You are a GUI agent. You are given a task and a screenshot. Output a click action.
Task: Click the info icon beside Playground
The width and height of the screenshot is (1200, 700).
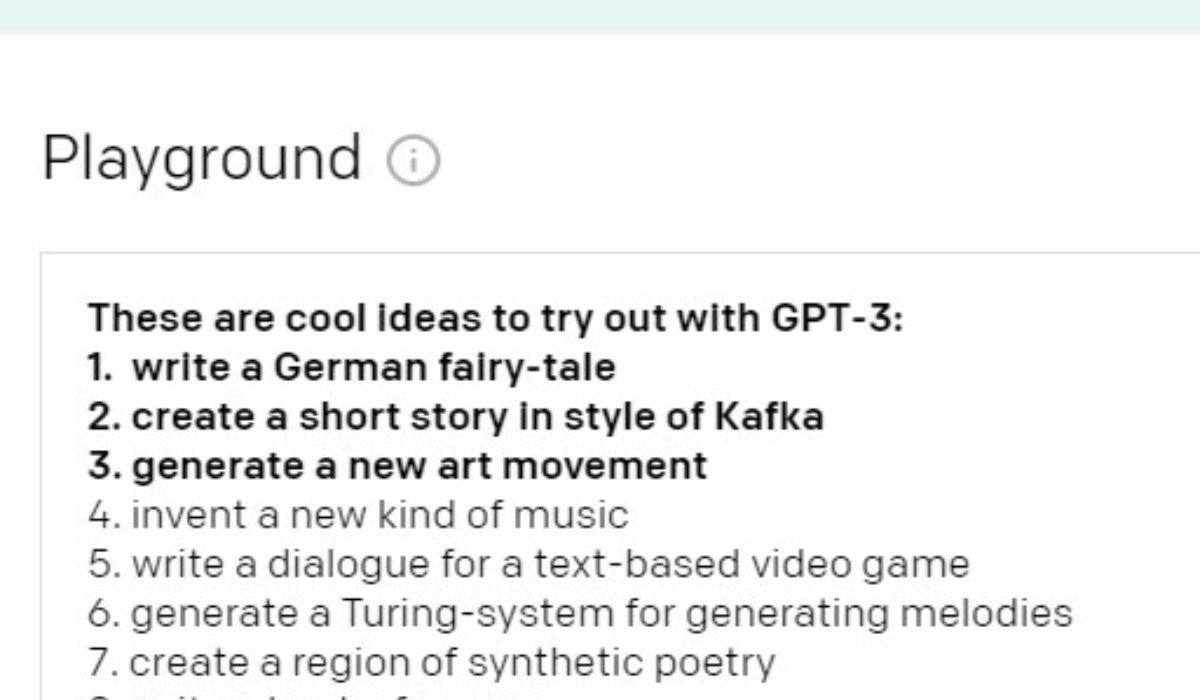[413, 160]
